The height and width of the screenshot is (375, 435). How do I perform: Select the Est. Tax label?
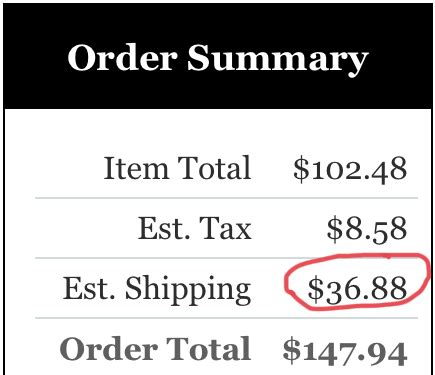tap(195, 228)
